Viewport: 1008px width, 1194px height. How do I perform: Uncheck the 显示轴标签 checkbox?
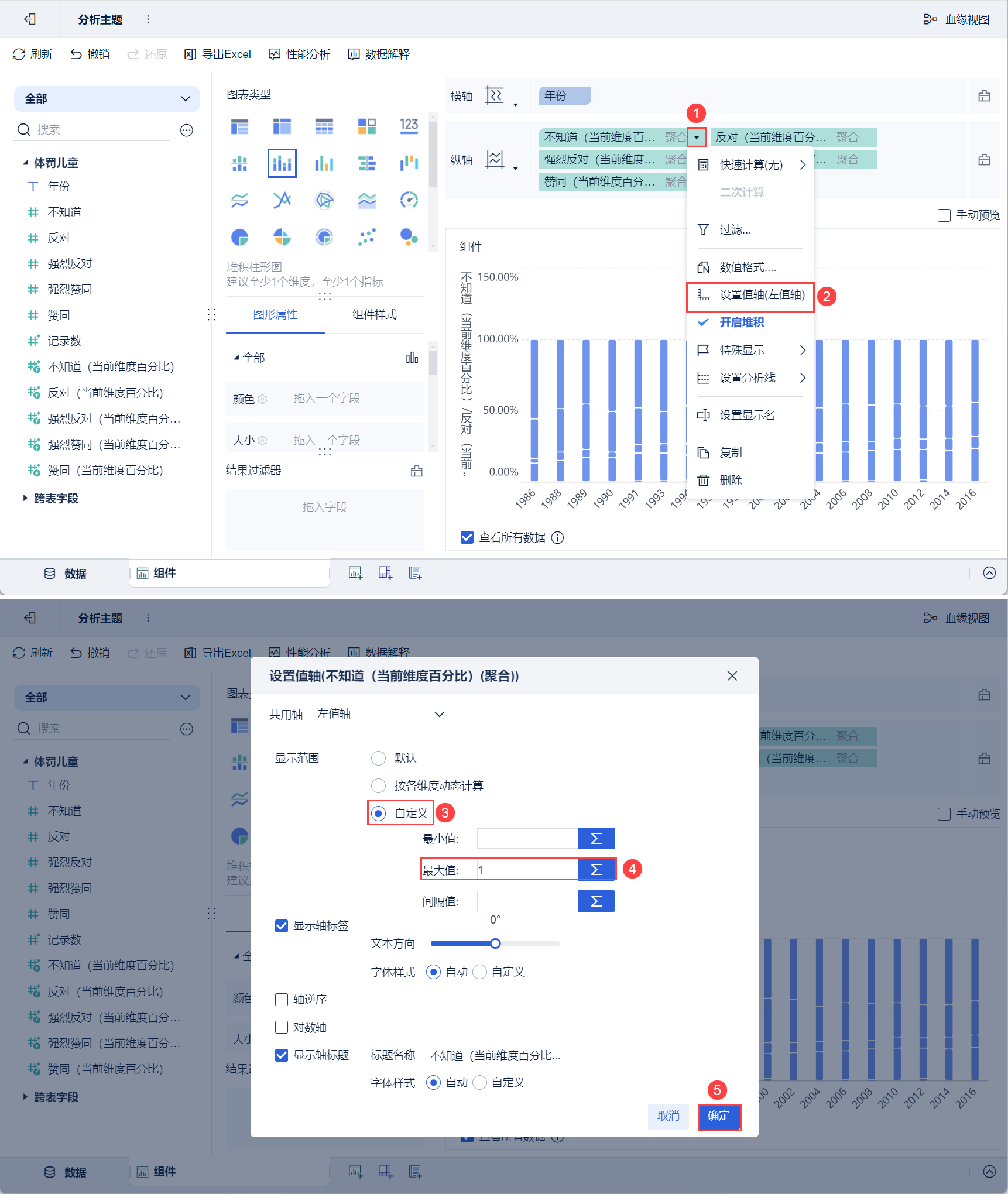tap(282, 925)
